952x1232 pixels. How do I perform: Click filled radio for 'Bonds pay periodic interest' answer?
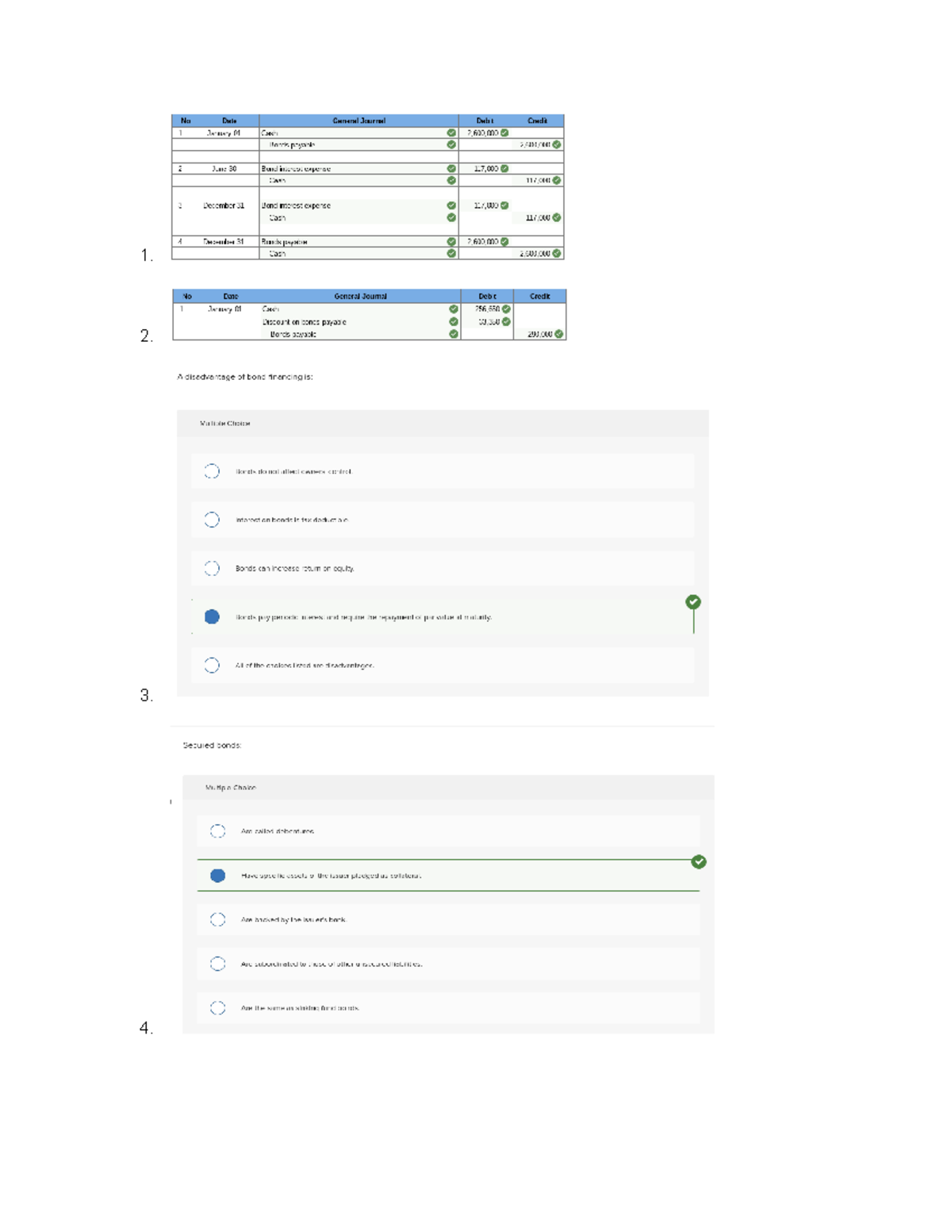212,616
